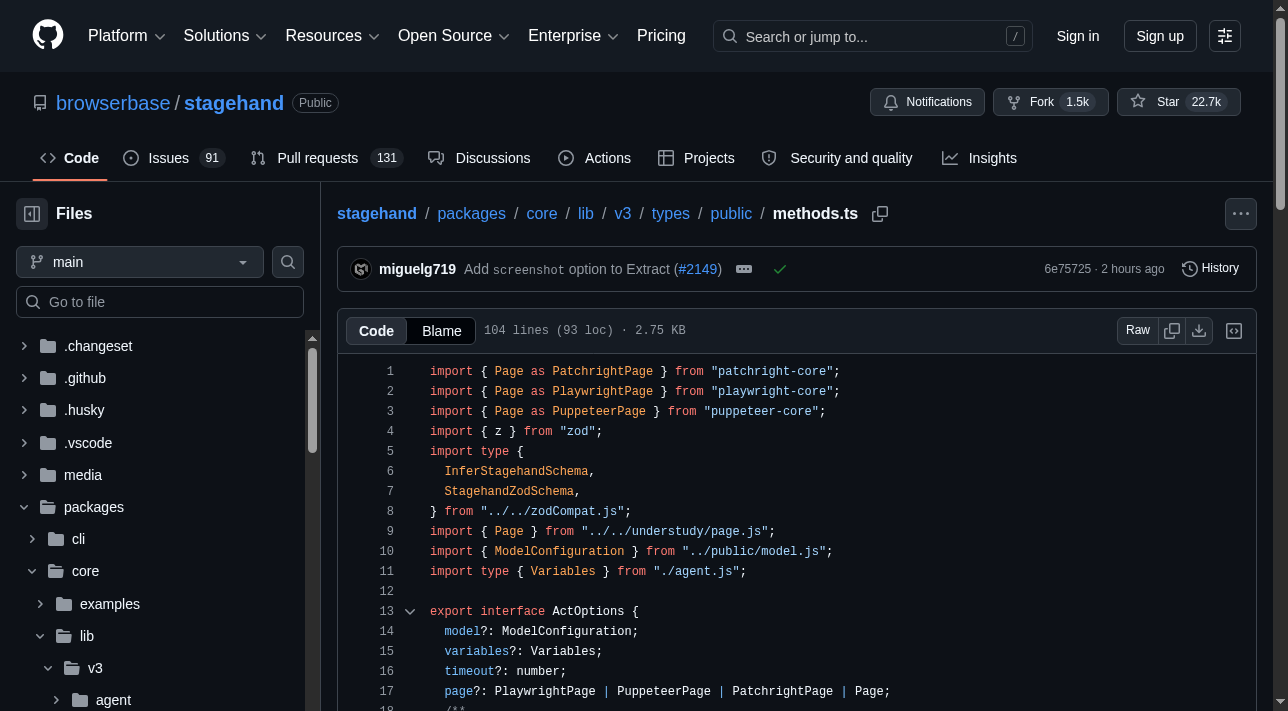This screenshot has height=711, width=1288.
Task: Open more file actions ellipsis menu
Action: click(x=1241, y=214)
